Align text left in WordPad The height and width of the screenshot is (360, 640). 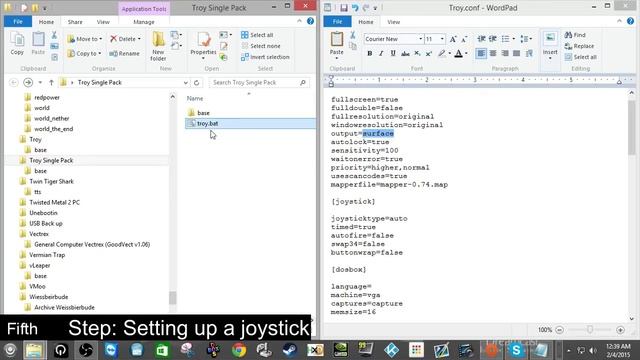(481, 53)
